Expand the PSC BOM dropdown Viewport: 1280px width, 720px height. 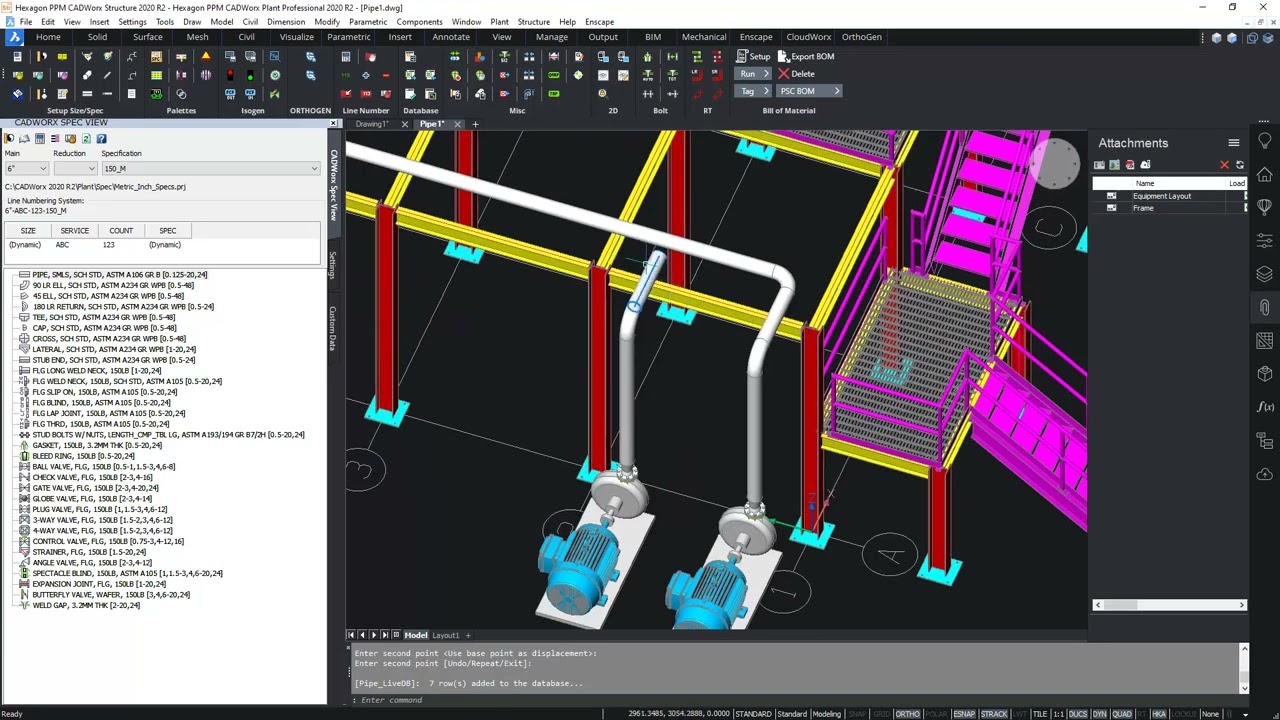[836, 91]
